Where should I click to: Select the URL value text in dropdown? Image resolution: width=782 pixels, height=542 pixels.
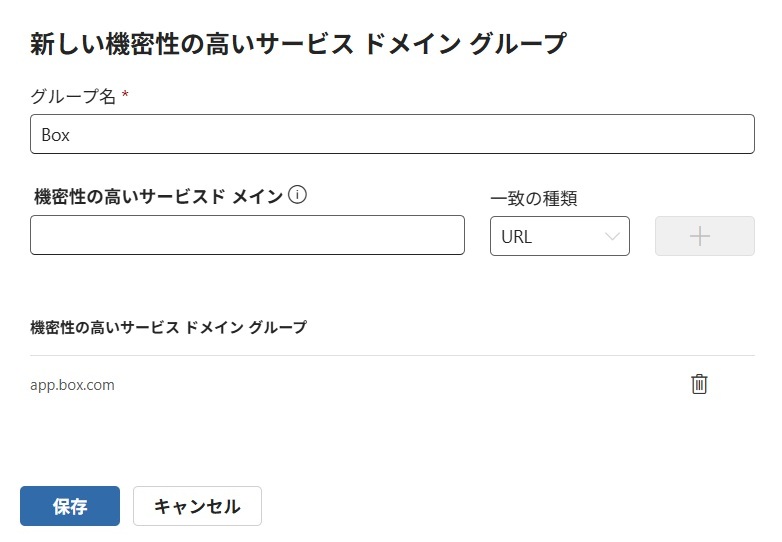click(x=517, y=237)
